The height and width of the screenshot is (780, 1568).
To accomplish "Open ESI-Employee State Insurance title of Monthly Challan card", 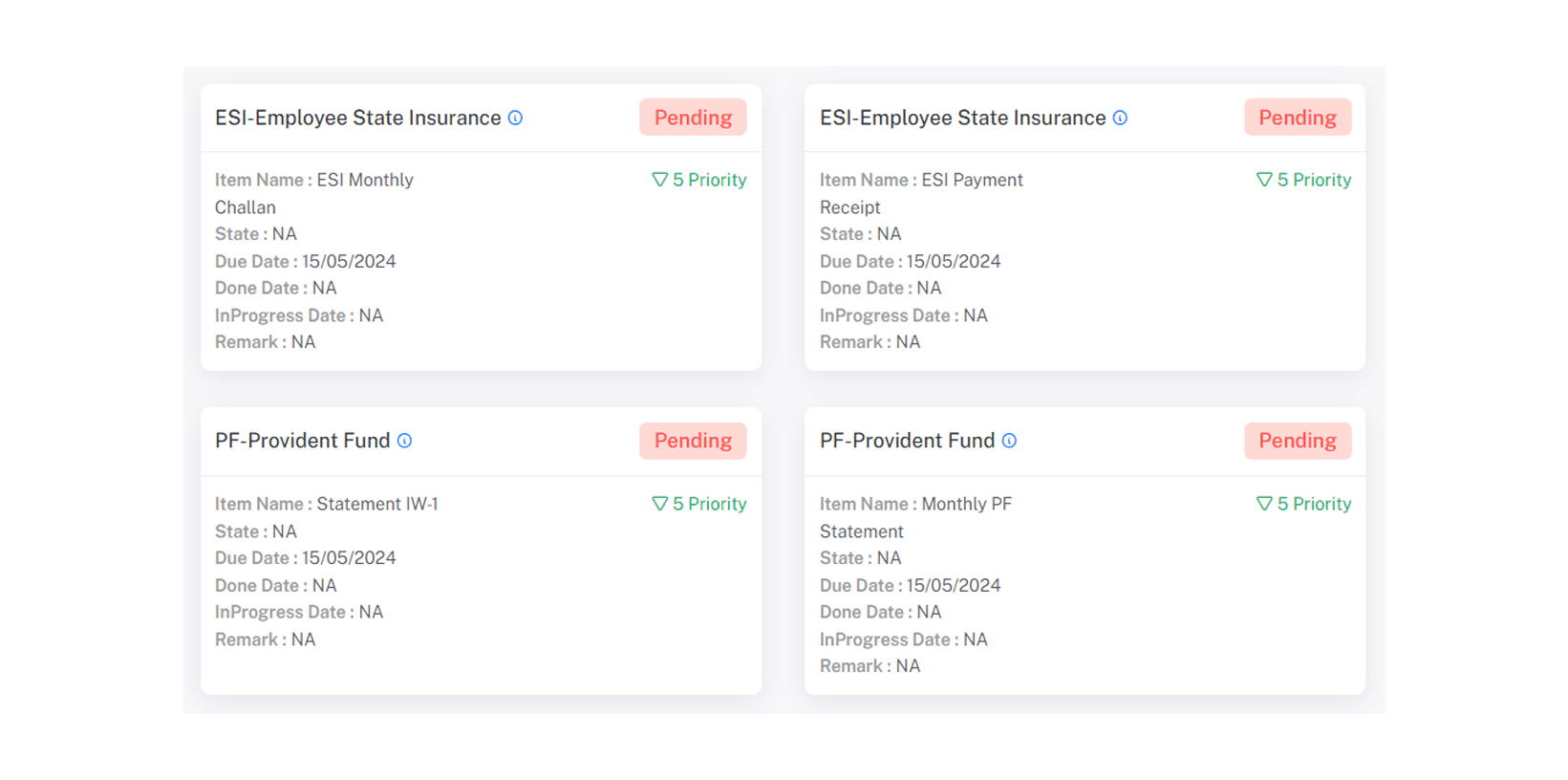I will (357, 118).
